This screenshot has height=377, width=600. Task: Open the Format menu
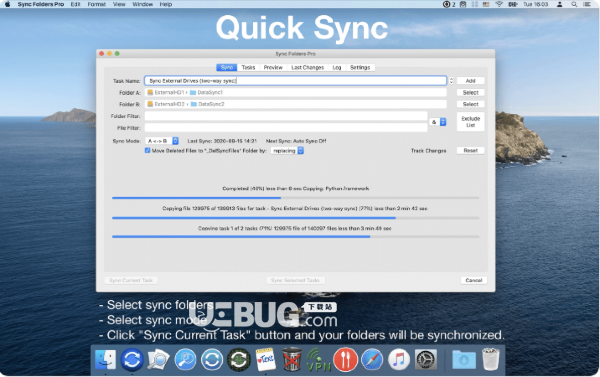point(96,4)
